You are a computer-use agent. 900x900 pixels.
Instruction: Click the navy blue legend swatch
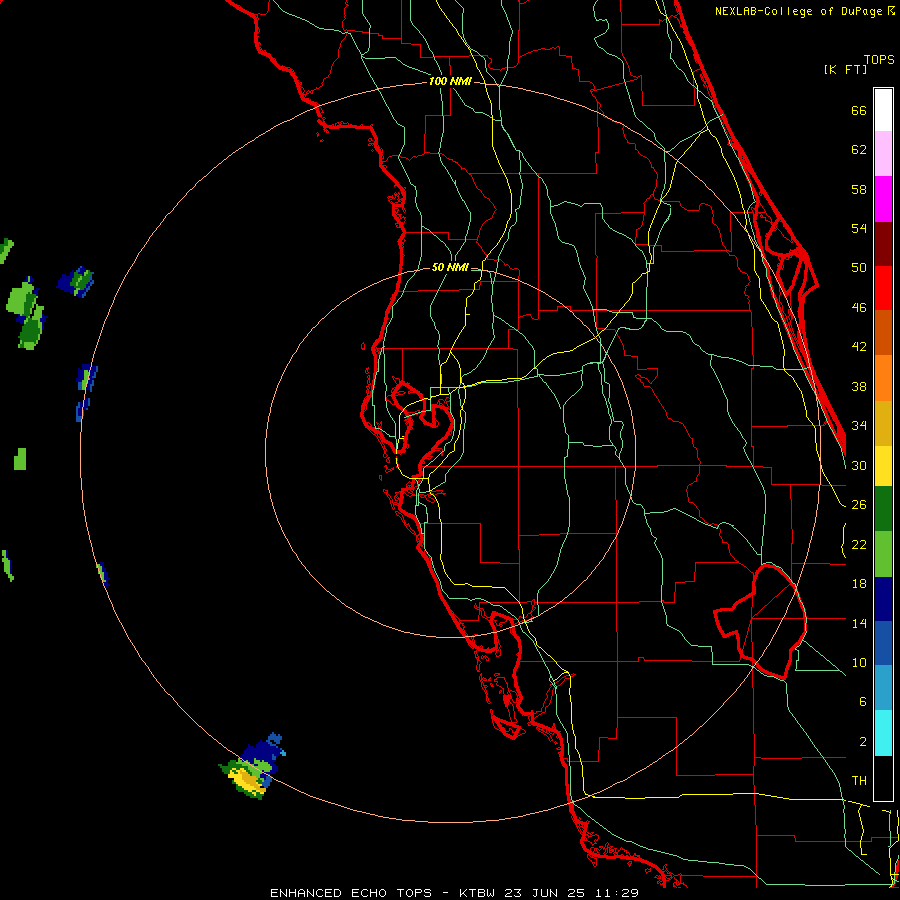pyautogui.click(x=883, y=599)
